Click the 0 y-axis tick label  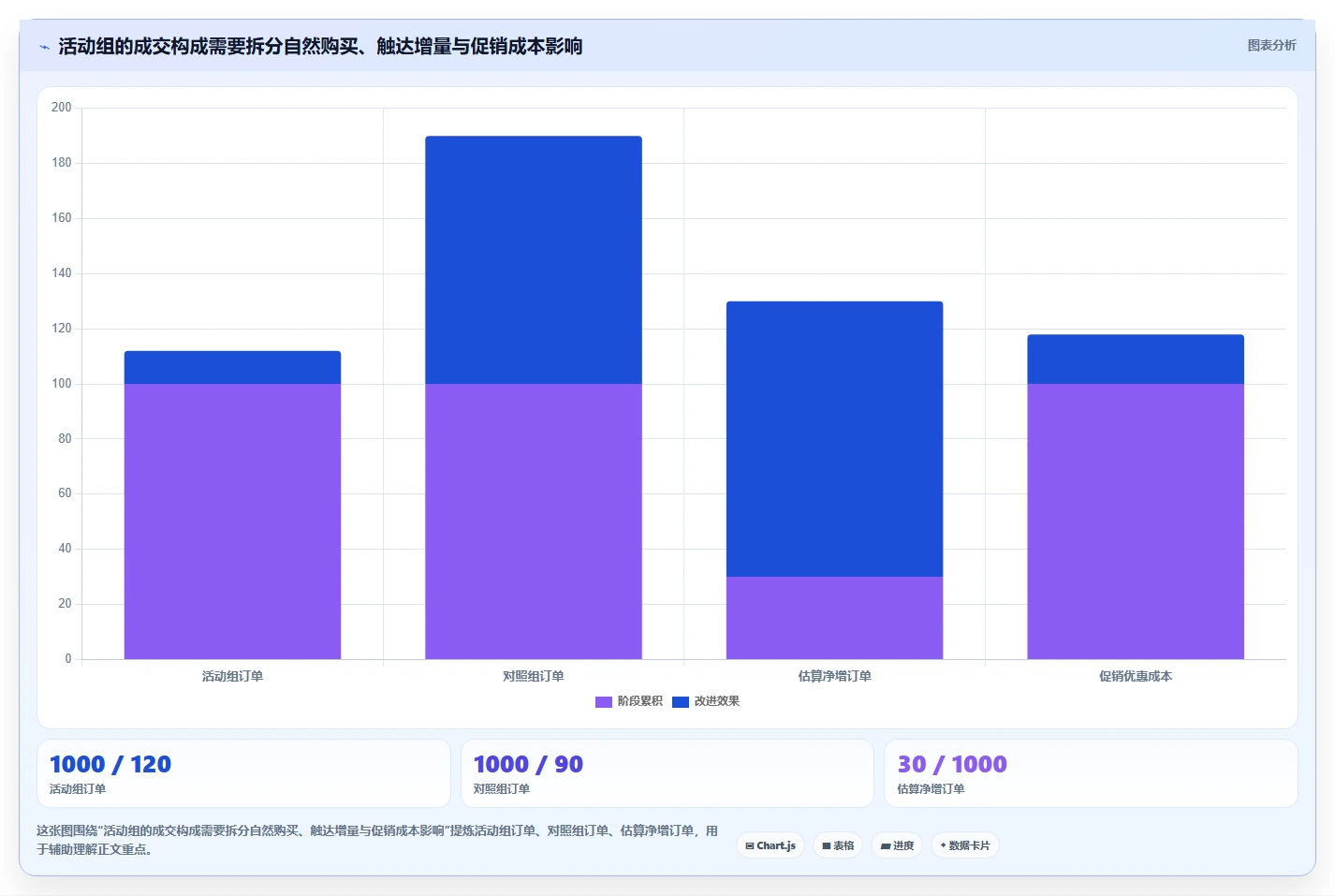(67, 659)
